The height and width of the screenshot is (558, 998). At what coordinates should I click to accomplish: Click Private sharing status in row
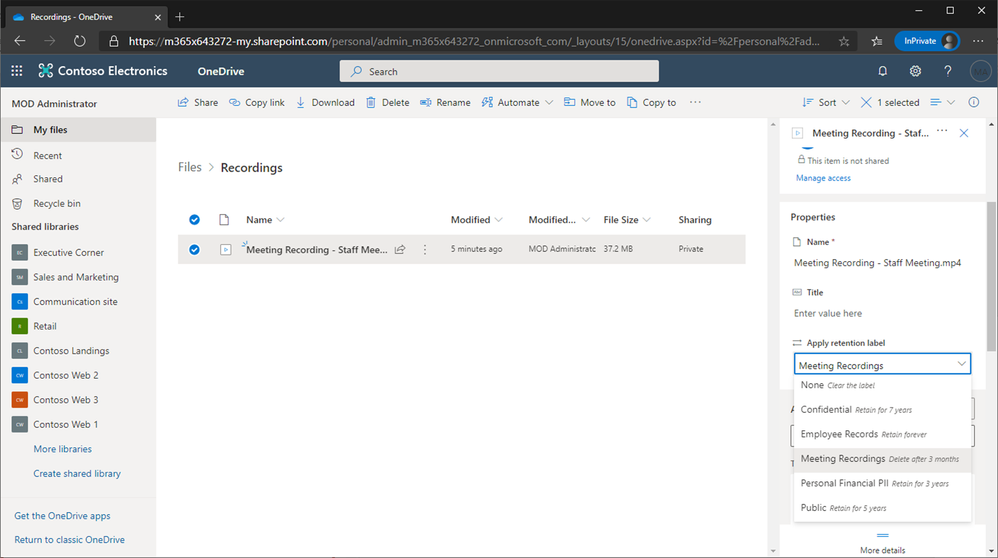click(x=691, y=249)
